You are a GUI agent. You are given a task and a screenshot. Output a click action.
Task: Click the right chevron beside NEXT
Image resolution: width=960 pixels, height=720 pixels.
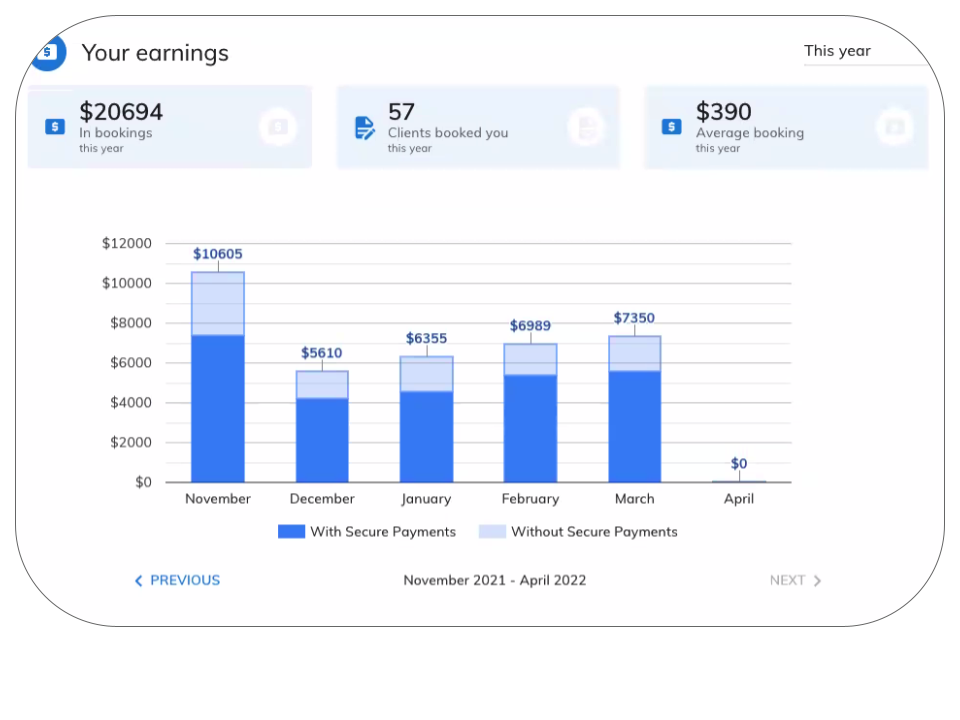point(816,580)
